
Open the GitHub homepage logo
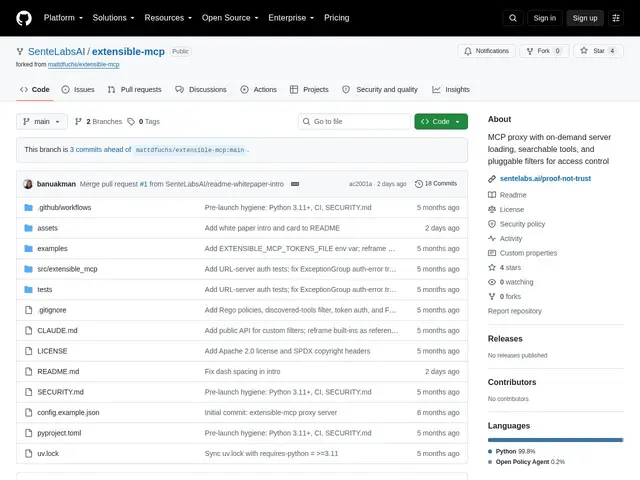24,18
